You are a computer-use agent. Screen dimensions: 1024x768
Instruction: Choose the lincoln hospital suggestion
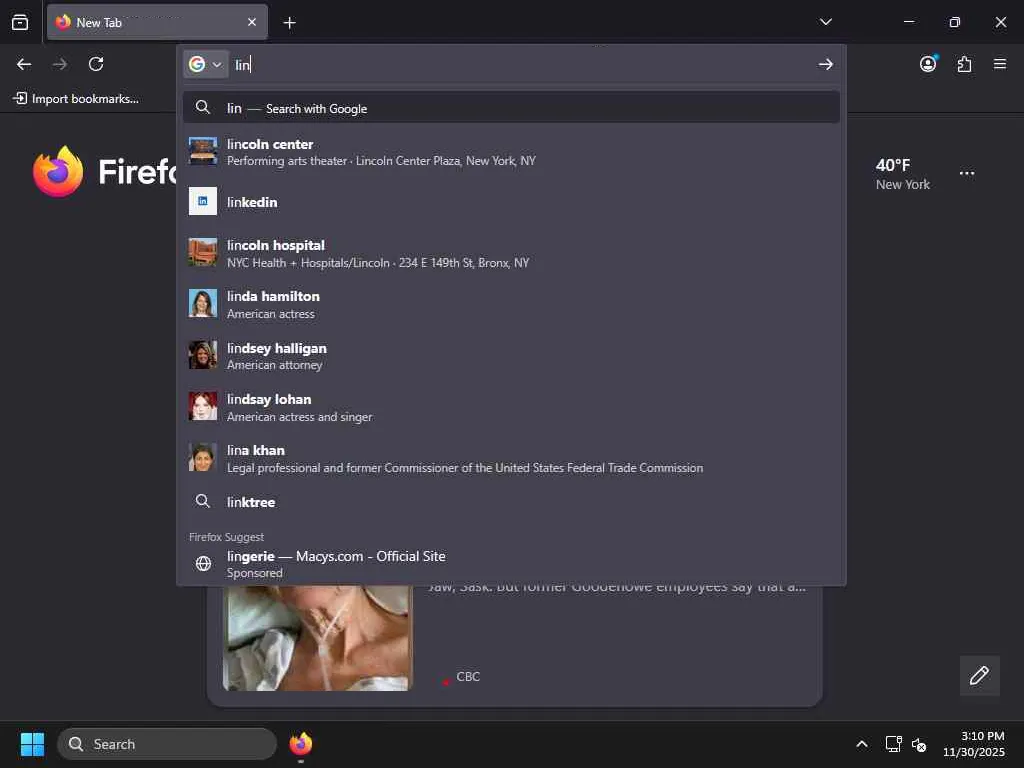tap(511, 253)
